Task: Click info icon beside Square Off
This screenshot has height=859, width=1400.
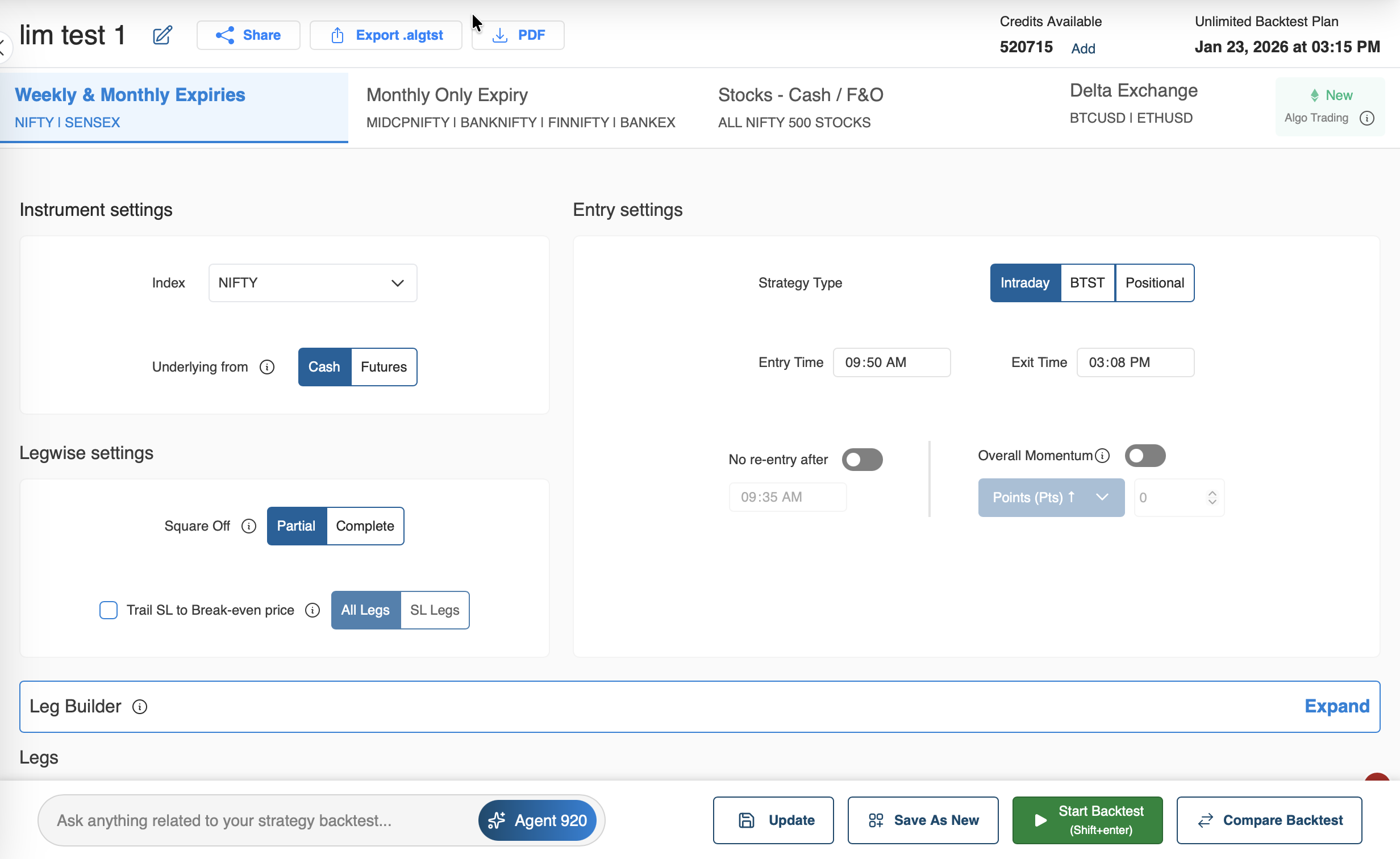Action: pos(248,526)
